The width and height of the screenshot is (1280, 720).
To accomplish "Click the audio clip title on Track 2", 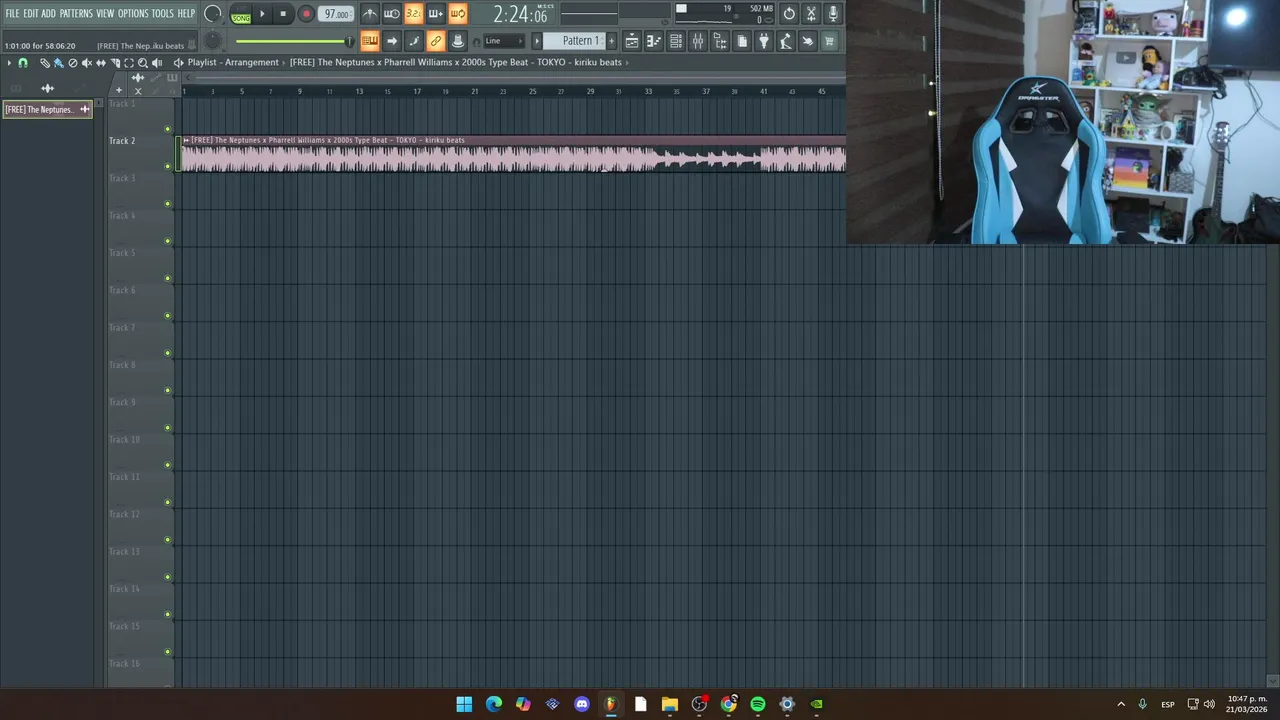I will (327, 140).
